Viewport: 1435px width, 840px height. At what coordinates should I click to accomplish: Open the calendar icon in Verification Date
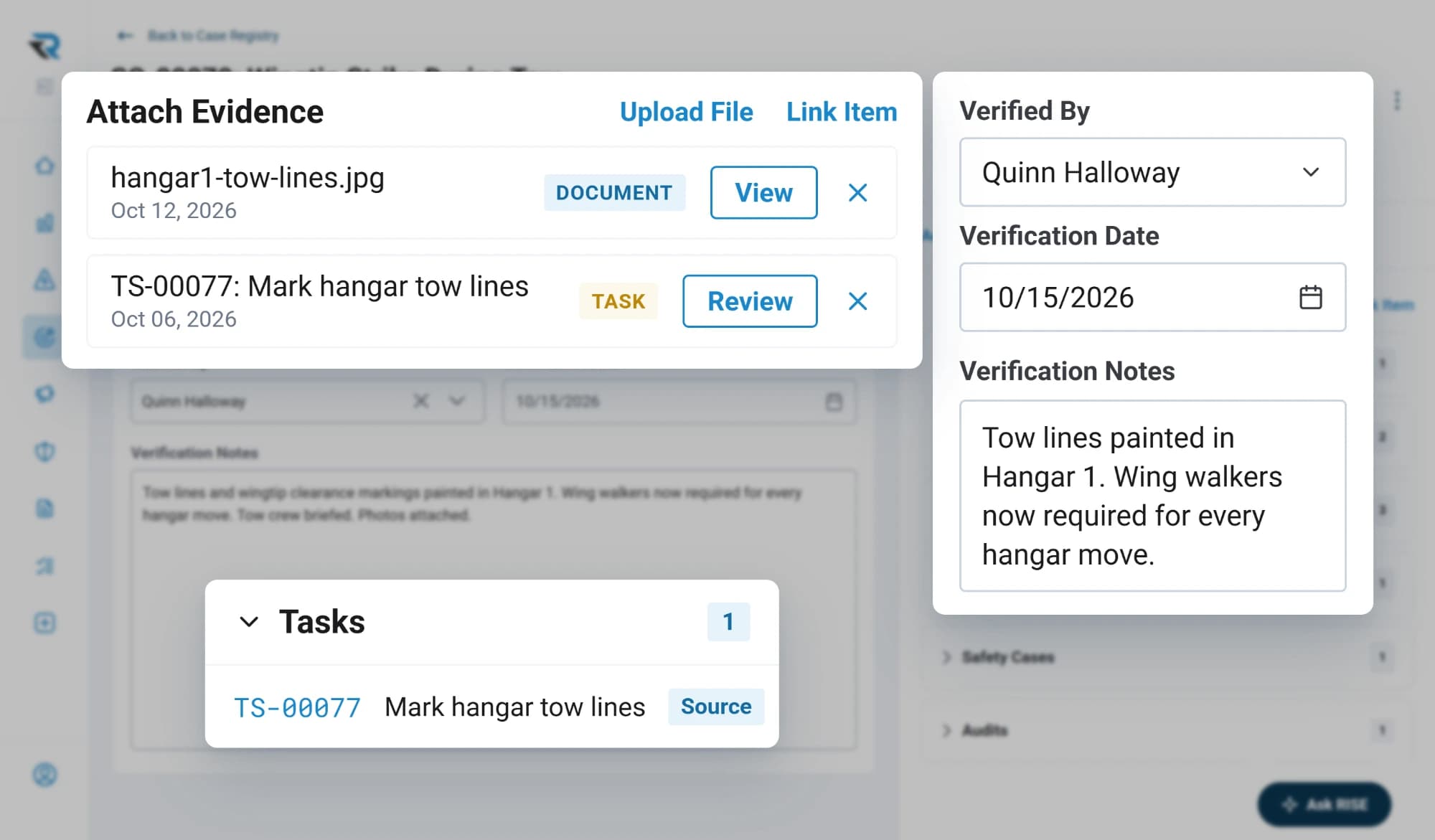pyautogui.click(x=1310, y=297)
